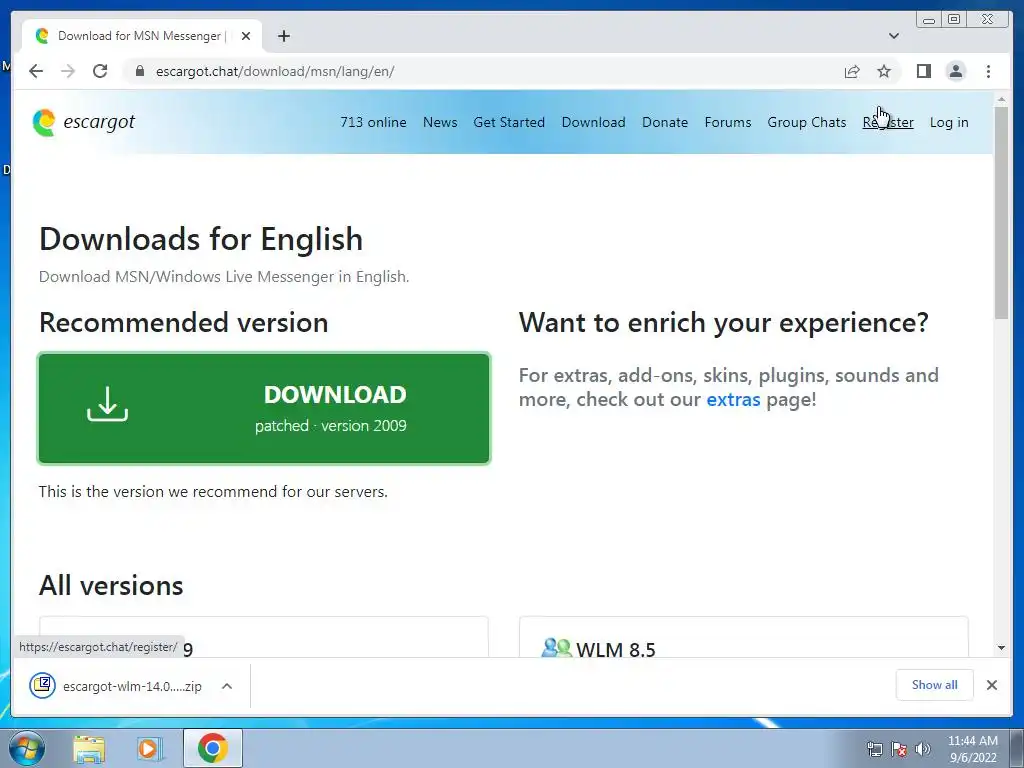
Task: Click the taskbar clock showing 11:44 AM
Action: (x=972, y=749)
